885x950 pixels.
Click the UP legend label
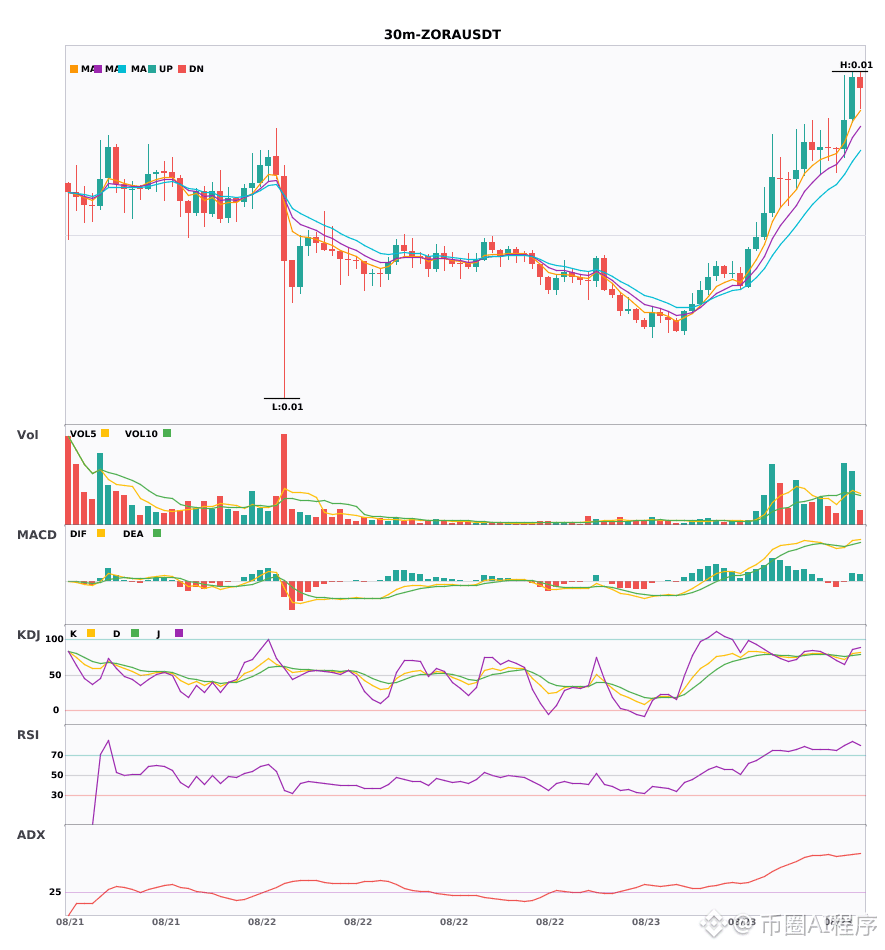point(166,69)
